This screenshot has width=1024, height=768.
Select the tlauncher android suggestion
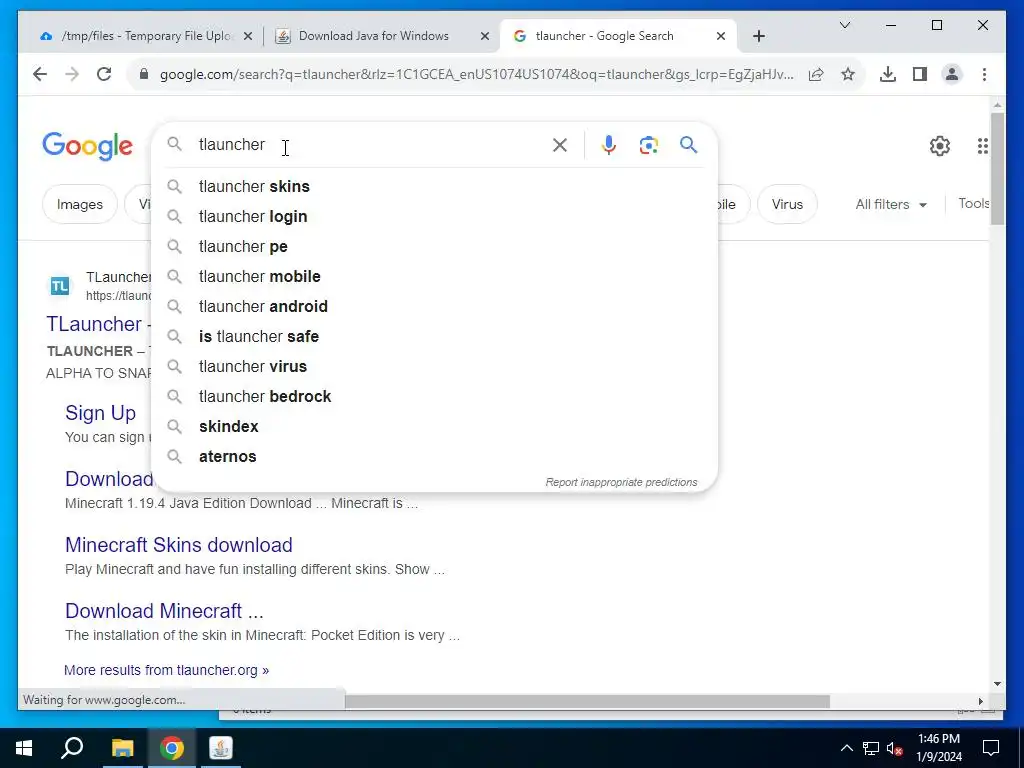point(434,307)
